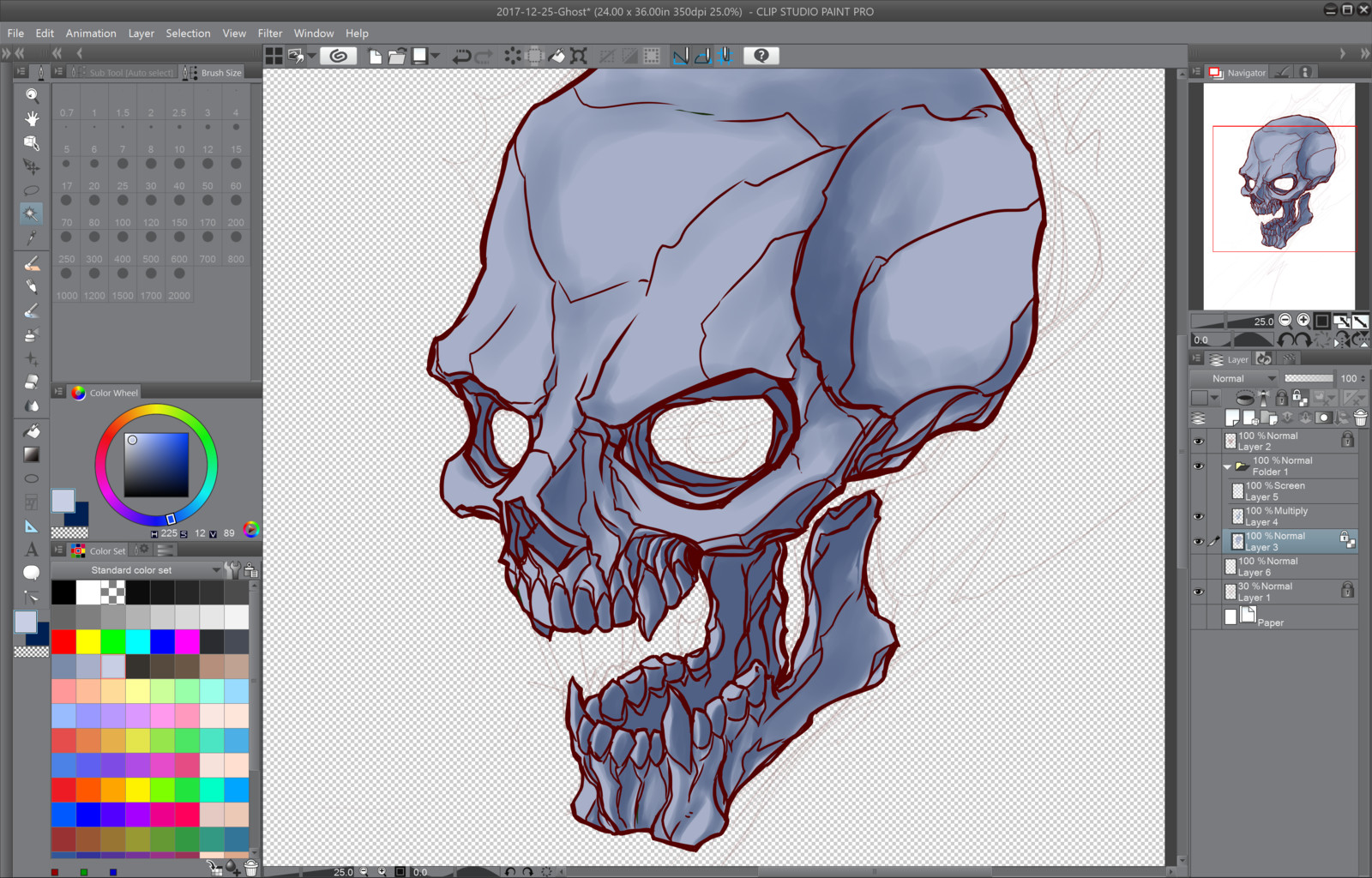Hide Layer 4 via its eye icon
The width and height of the screenshot is (1372, 878).
coord(1199,516)
